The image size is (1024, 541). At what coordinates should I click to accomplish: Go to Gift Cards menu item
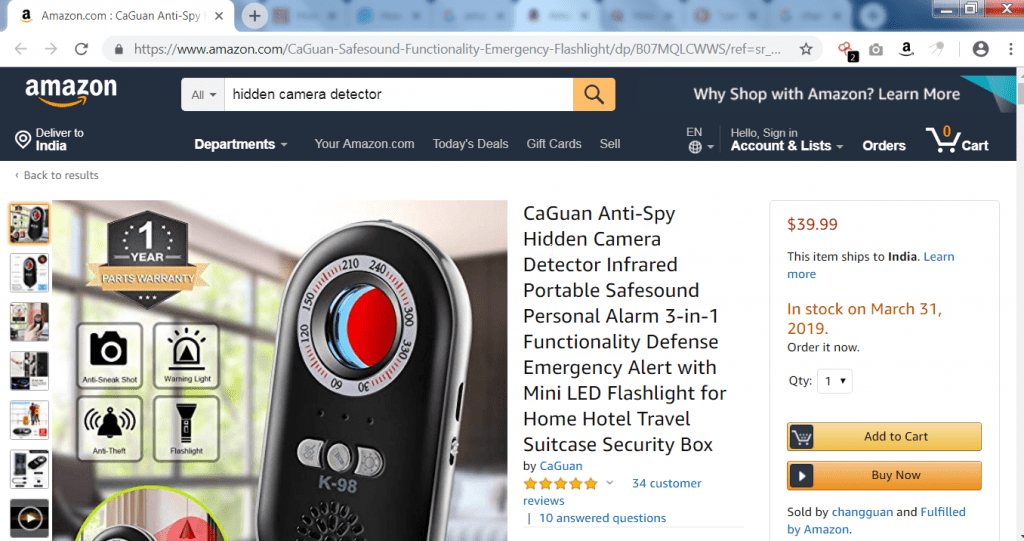click(554, 144)
